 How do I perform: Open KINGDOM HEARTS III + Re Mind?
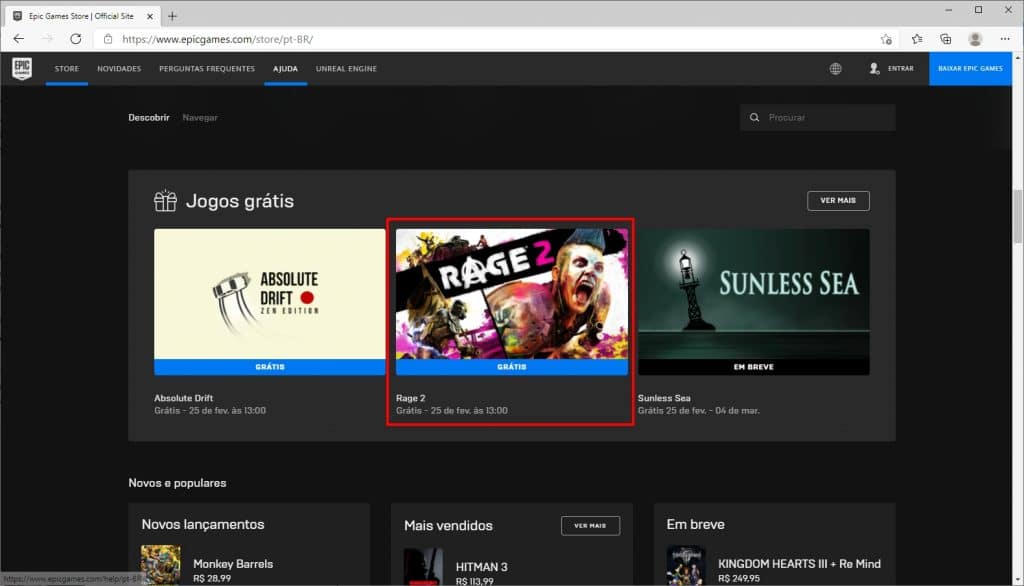(x=799, y=564)
